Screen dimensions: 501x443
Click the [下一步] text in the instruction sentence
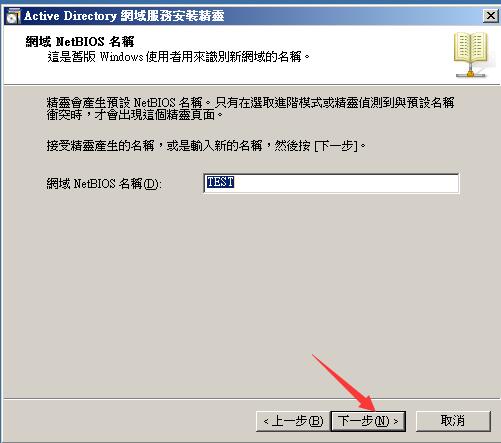click(x=336, y=146)
